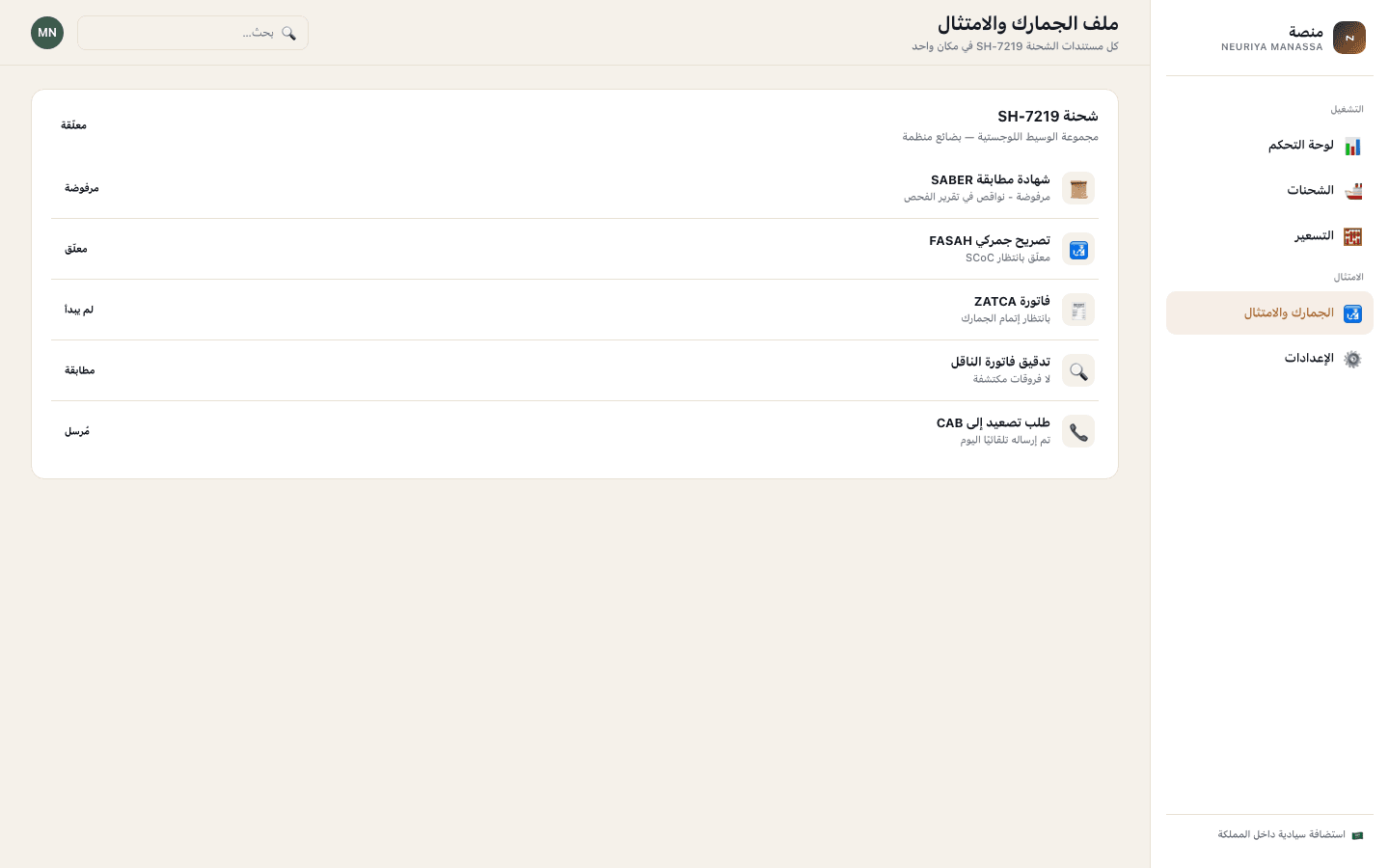
Task: Click the magnifier icon in search box
Action: coord(288,33)
